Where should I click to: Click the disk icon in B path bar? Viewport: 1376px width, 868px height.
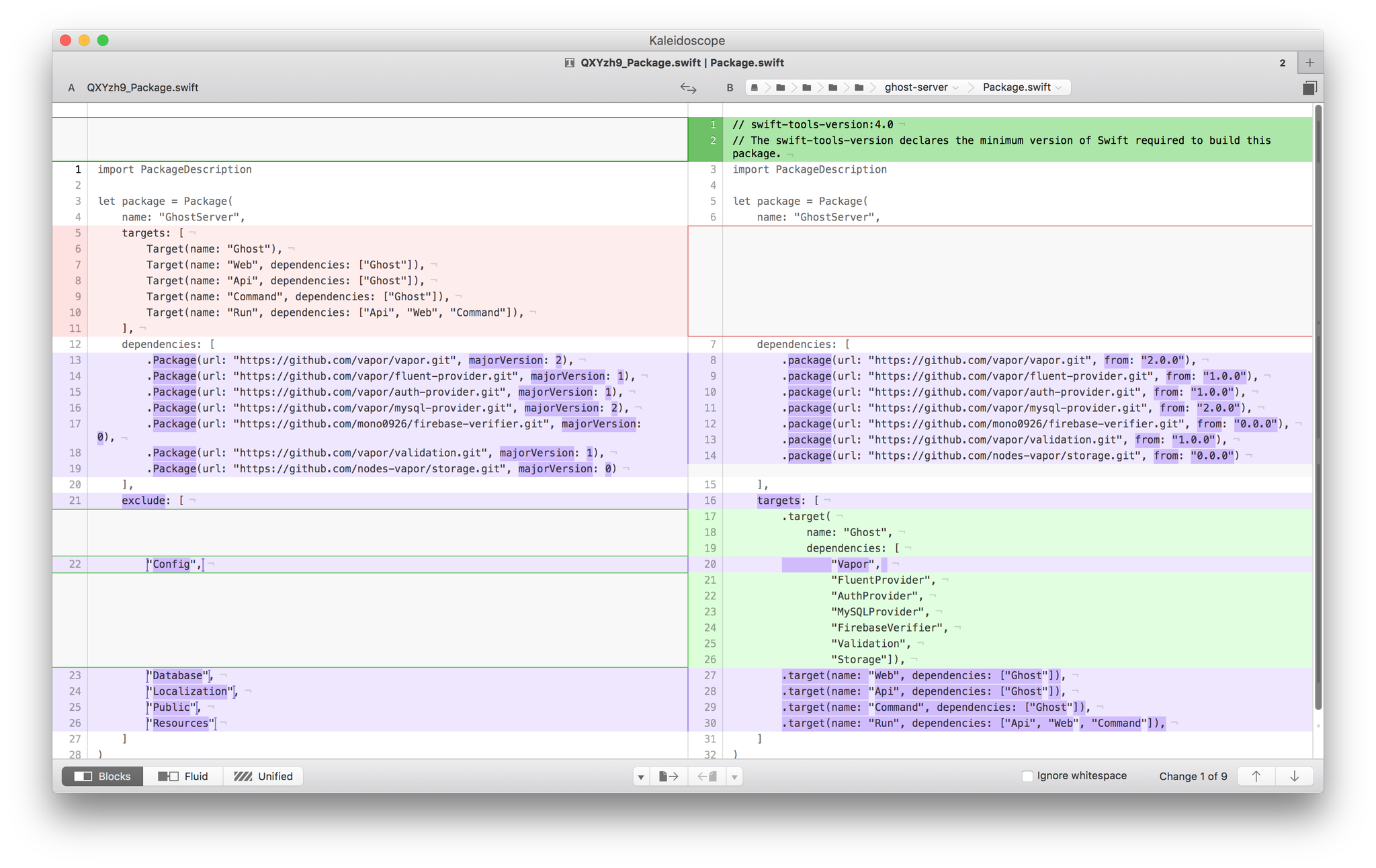pyautogui.click(x=755, y=88)
